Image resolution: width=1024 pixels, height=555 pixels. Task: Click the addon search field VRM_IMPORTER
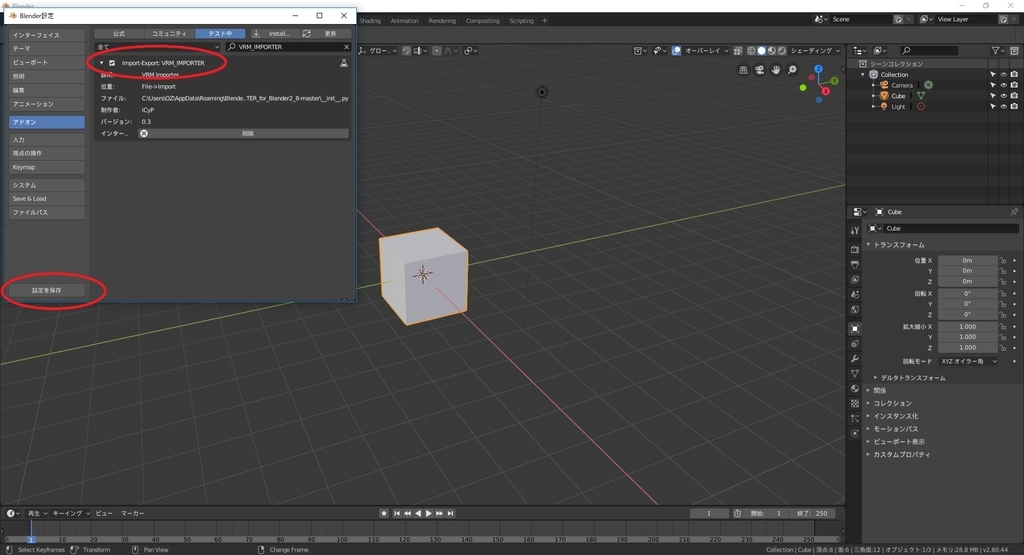point(288,47)
